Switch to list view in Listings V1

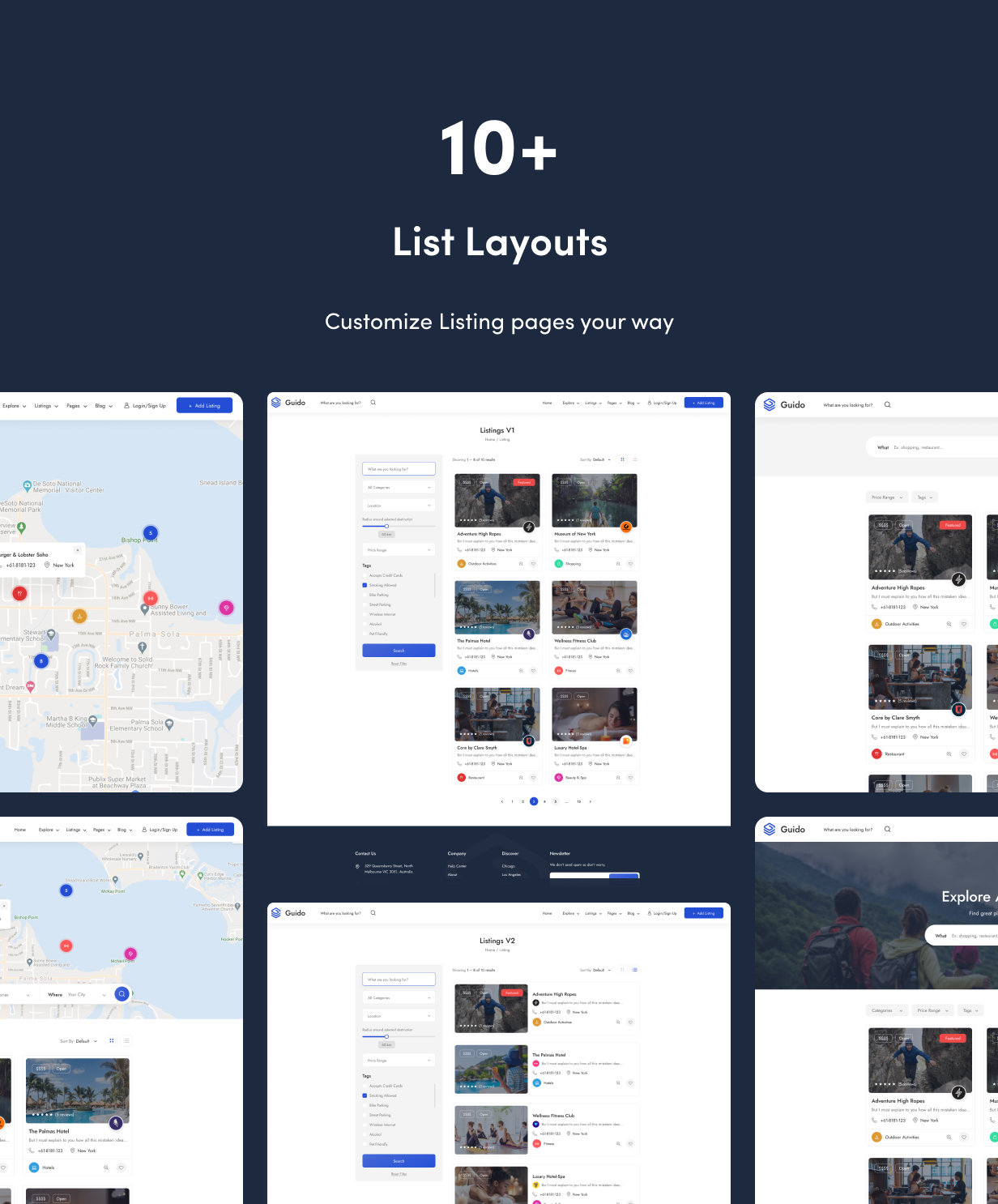click(634, 459)
